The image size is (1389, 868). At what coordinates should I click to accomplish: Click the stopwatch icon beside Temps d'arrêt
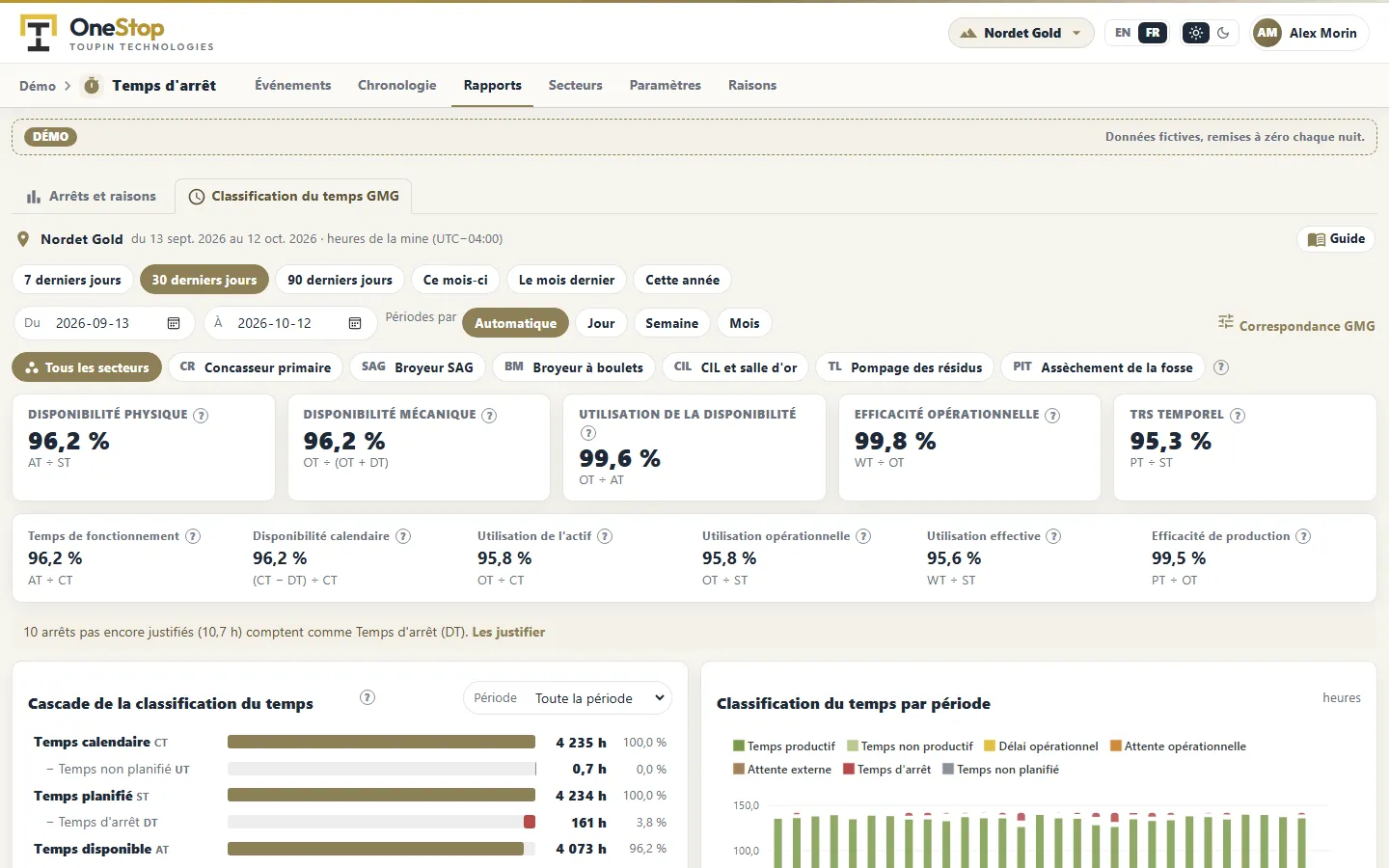92,86
